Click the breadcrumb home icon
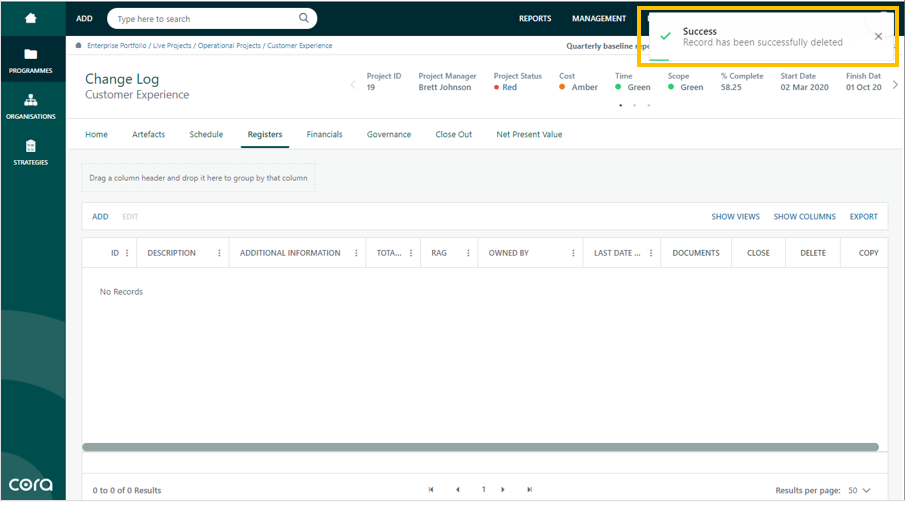 (x=78, y=45)
